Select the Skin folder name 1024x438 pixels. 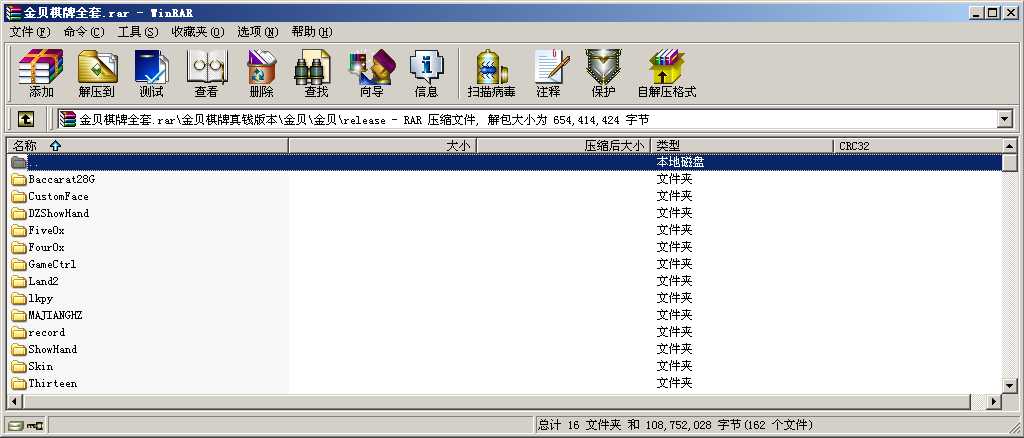click(40, 366)
